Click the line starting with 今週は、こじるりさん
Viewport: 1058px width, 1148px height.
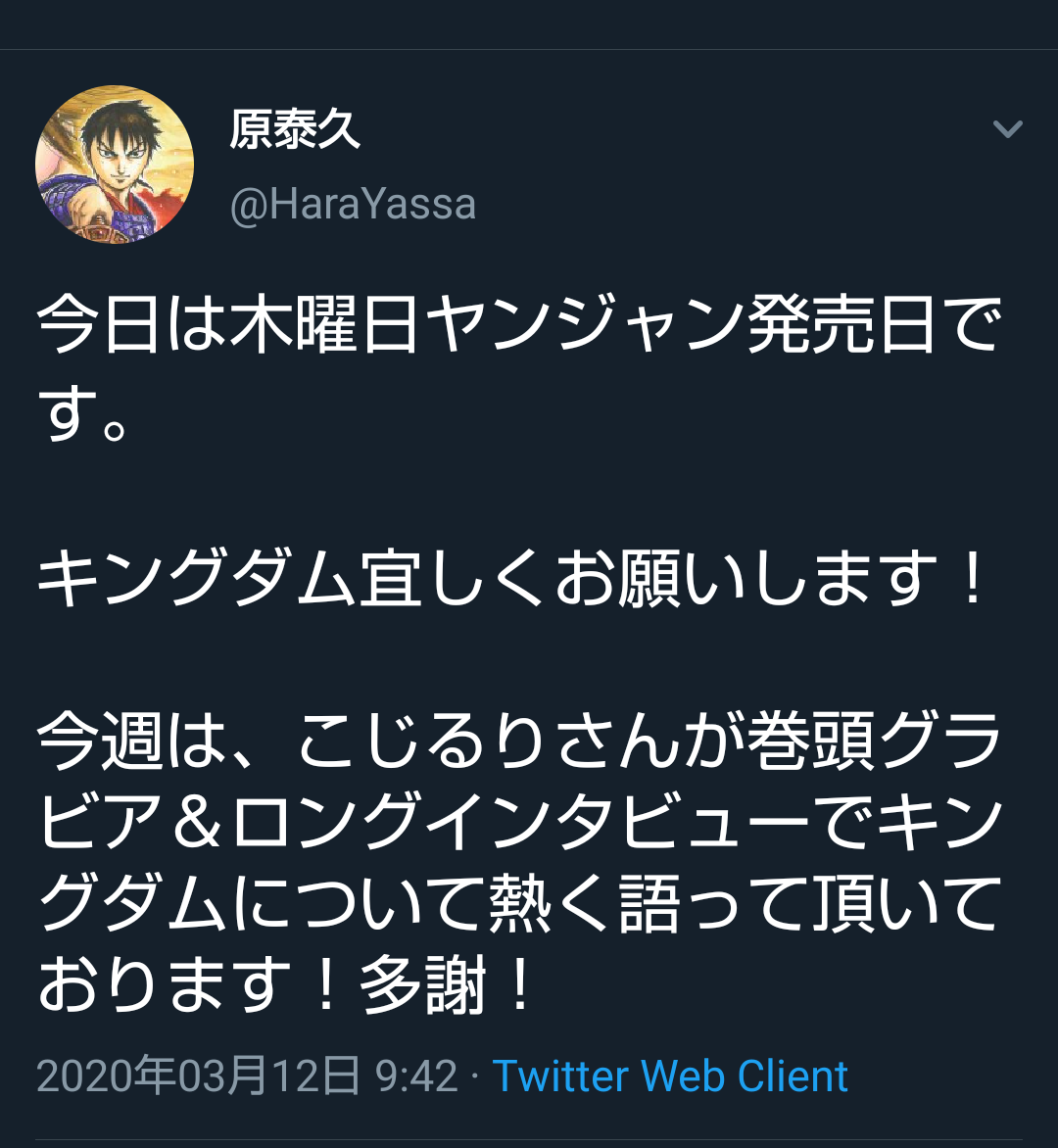point(518,741)
